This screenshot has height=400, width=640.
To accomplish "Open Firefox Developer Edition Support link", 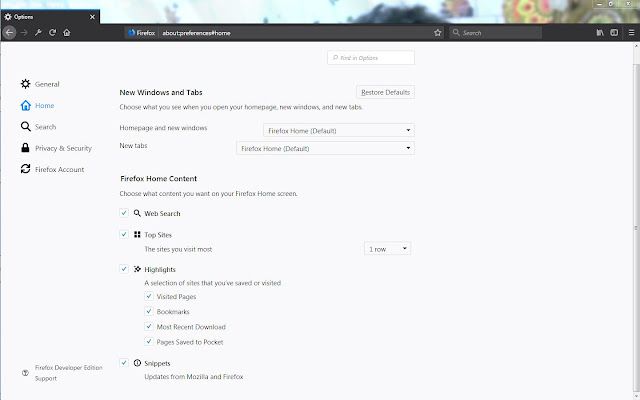I will pyautogui.click(x=69, y=373).
